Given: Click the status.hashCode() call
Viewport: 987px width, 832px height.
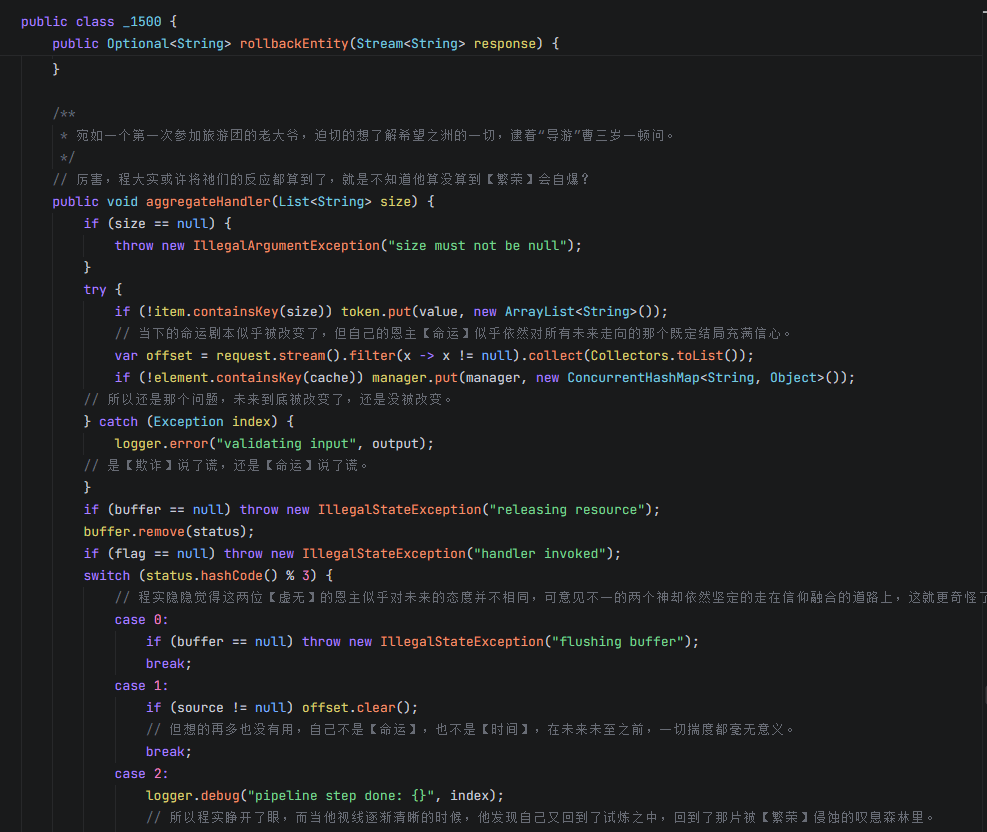Looking at the screenshot, I should click(x=212, y=576).
